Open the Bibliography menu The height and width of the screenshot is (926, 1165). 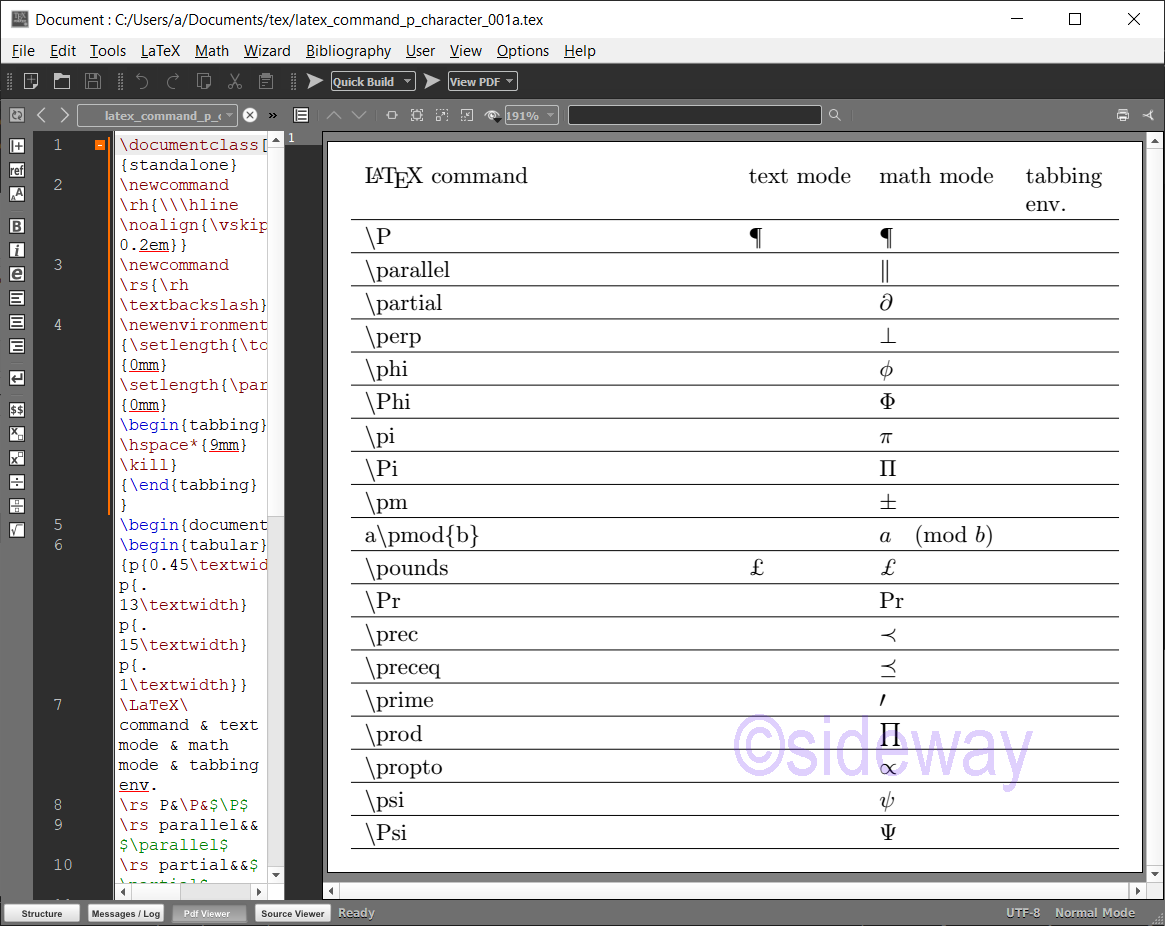click(348, 51)
